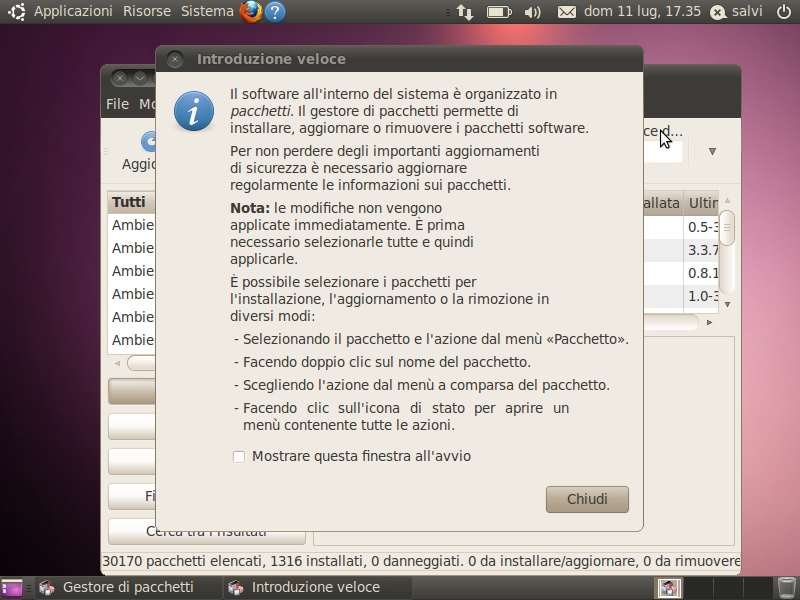Viewport: 800px width, 600px height.
Task: Open the power session menu icon
Action: tap(784, 11)
